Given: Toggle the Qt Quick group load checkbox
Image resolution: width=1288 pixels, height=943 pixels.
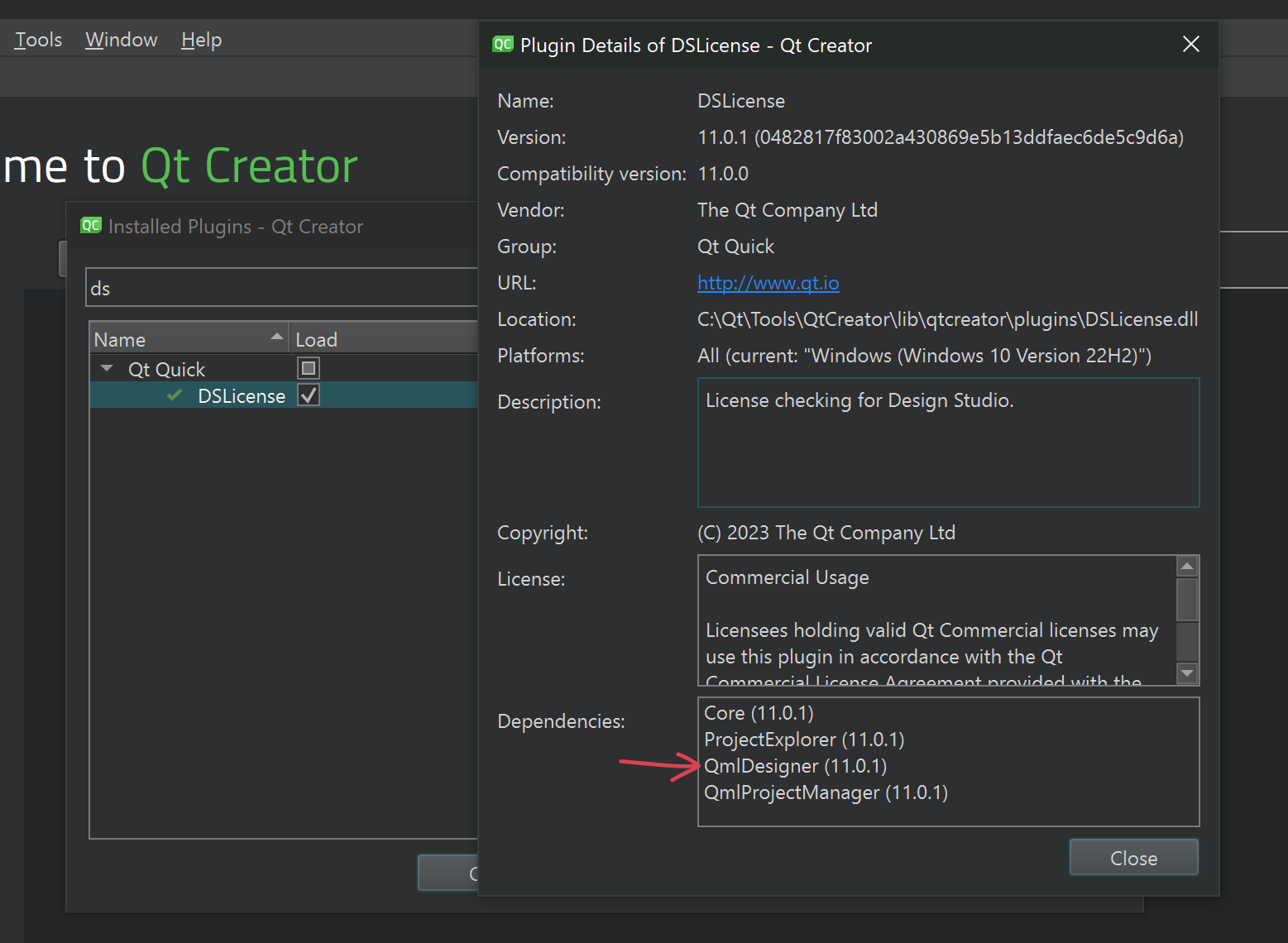Looking at the screenshot, I should coord(309,368).
